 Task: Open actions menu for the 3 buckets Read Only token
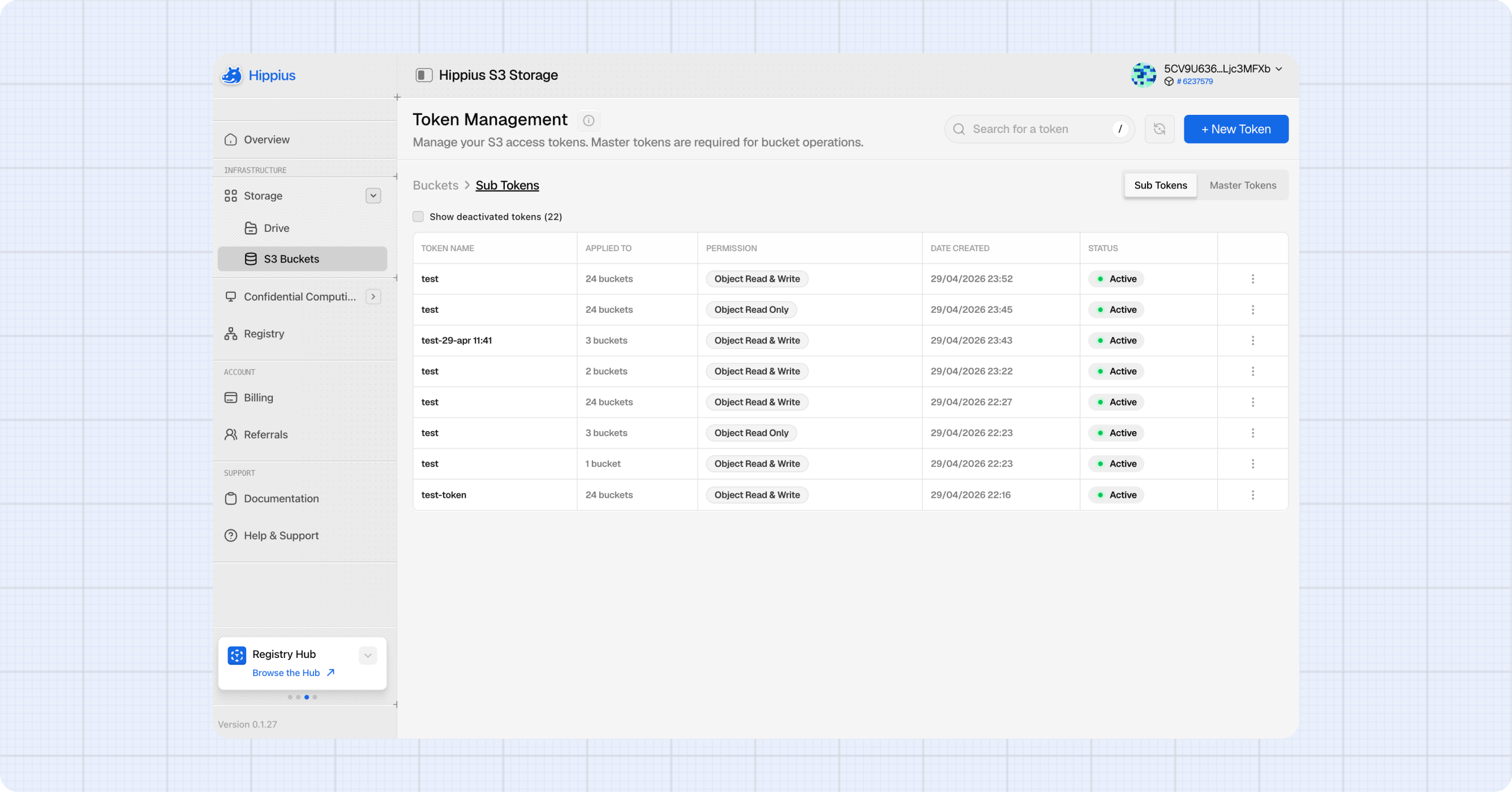pos(1253,433)
